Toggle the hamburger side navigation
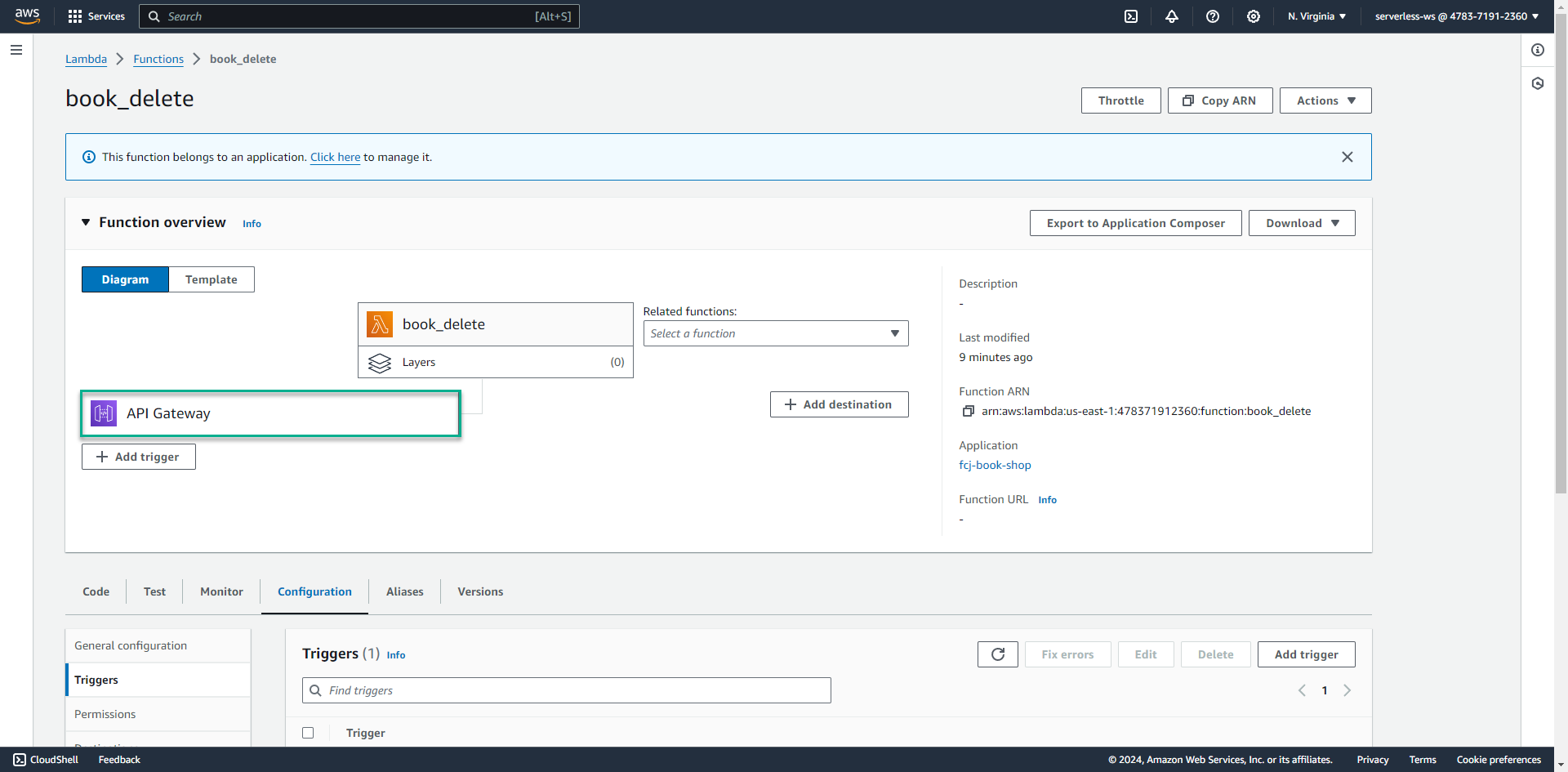This screenshot has width=1568, height=772. 16,50
